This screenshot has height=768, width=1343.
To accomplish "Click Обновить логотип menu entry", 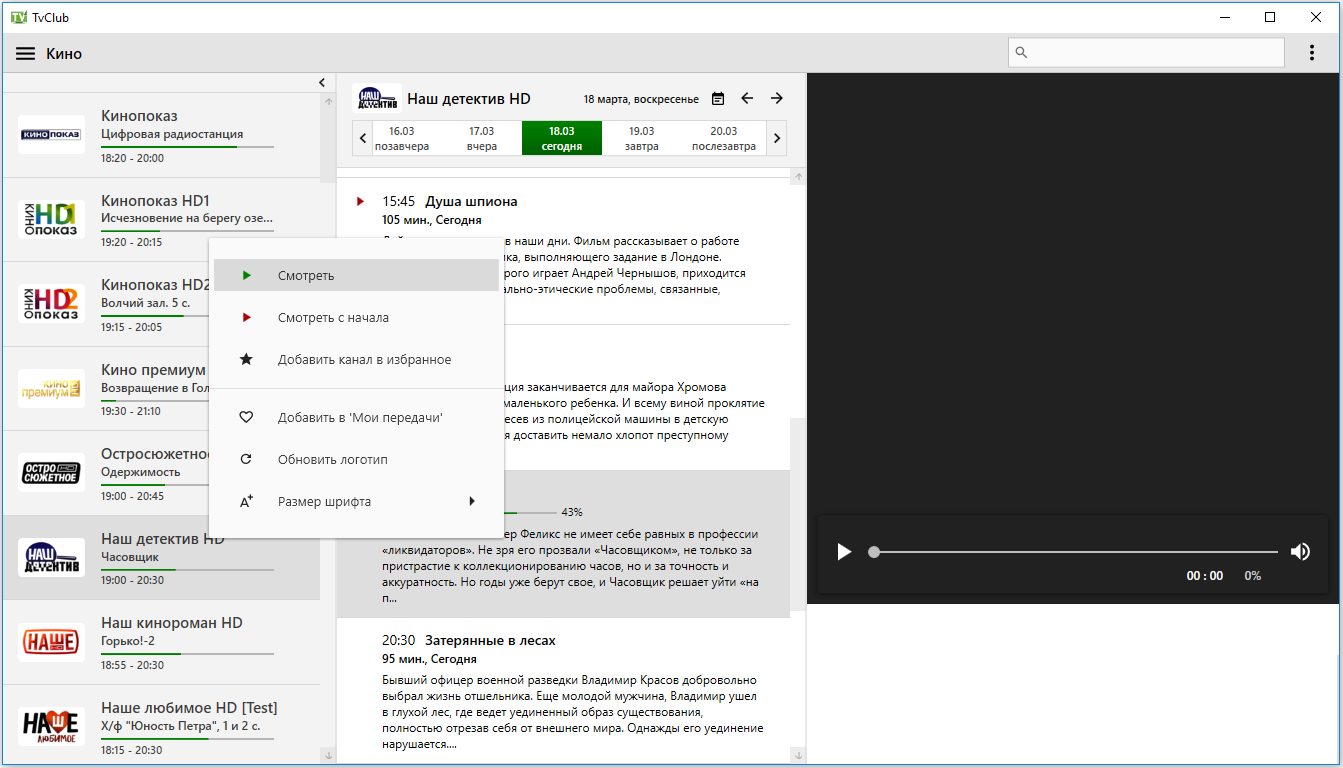I will pos(356,459).
